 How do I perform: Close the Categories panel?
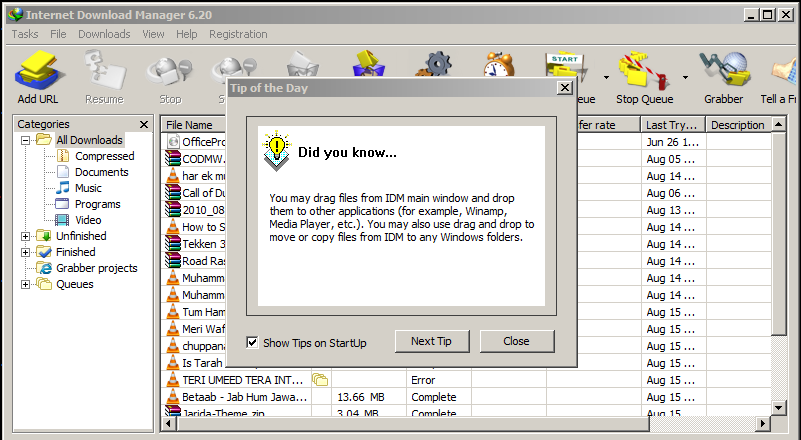tap(144, 124)
